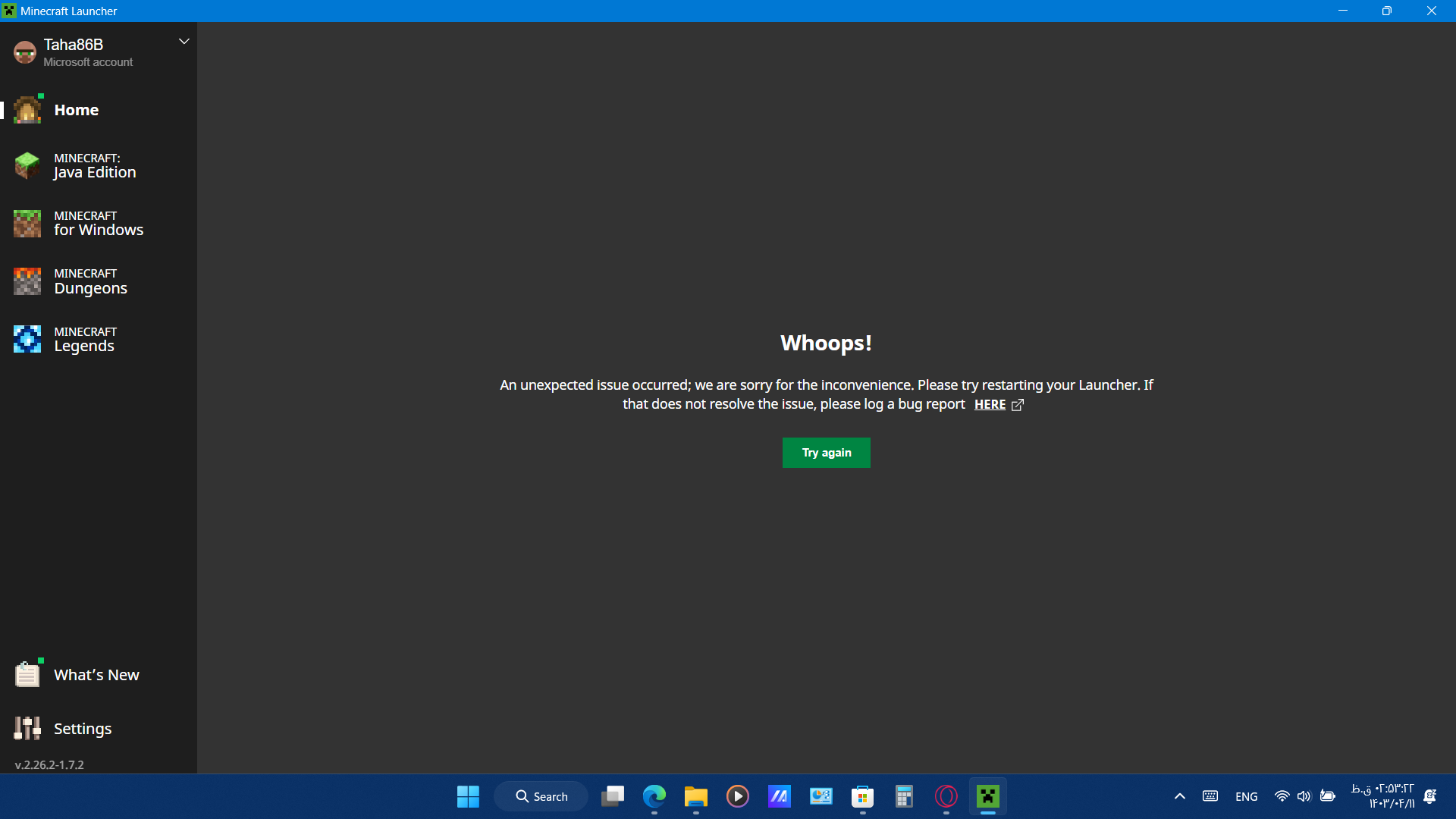1456x819 pixels.
Task: Click the Taha86B account avatar
Action: coord(25,52)
